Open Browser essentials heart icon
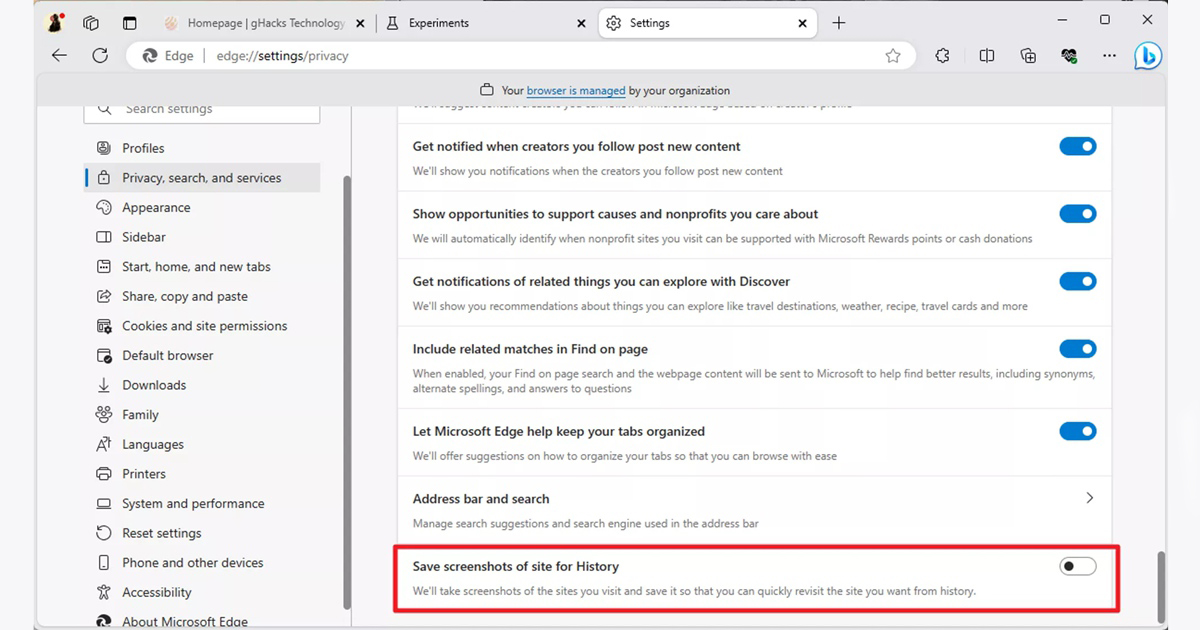 (1069, 56)
